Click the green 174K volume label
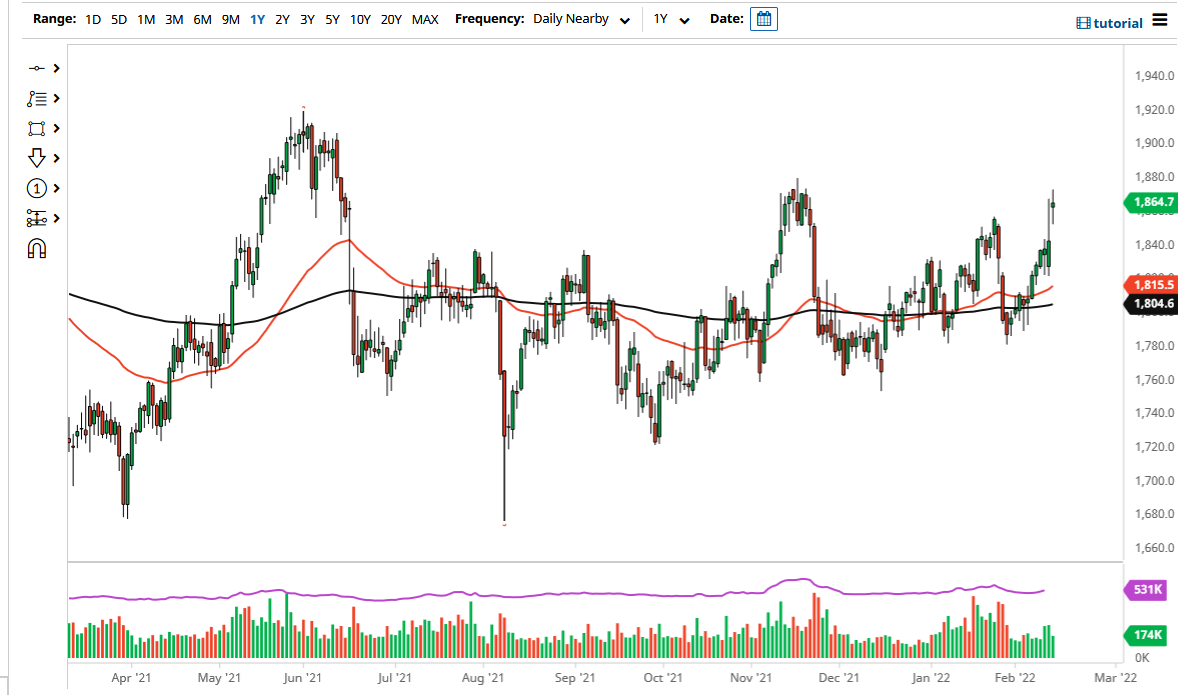The image size is (1187, 695). point(1147,634)
